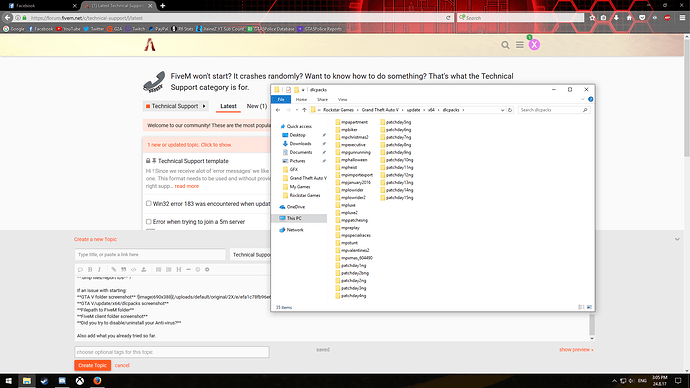
Task: Insert hyperlink using the composer toolbar
Action: (114, 269)
